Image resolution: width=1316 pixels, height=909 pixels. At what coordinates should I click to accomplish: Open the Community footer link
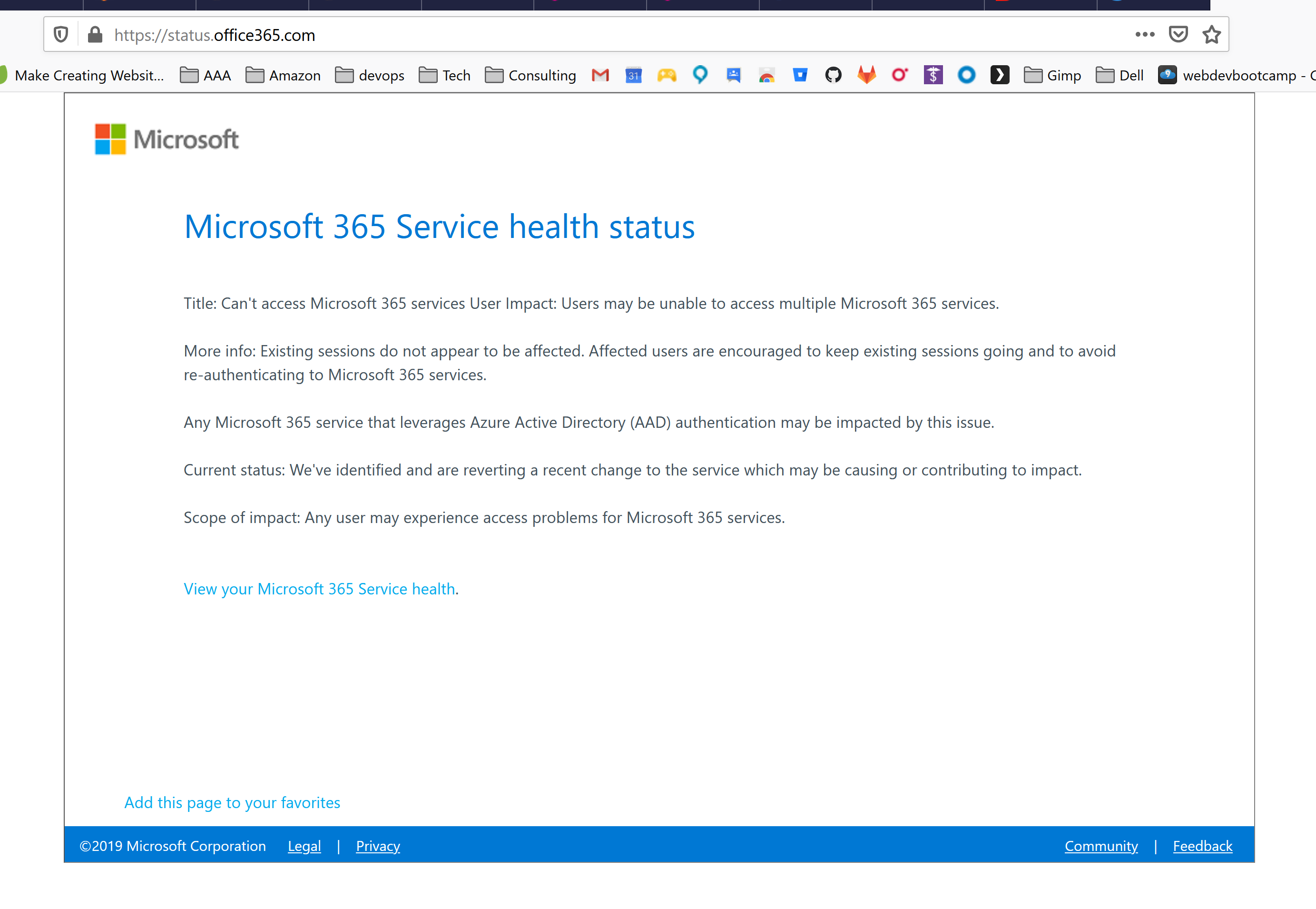click(x=1101, y=846)
